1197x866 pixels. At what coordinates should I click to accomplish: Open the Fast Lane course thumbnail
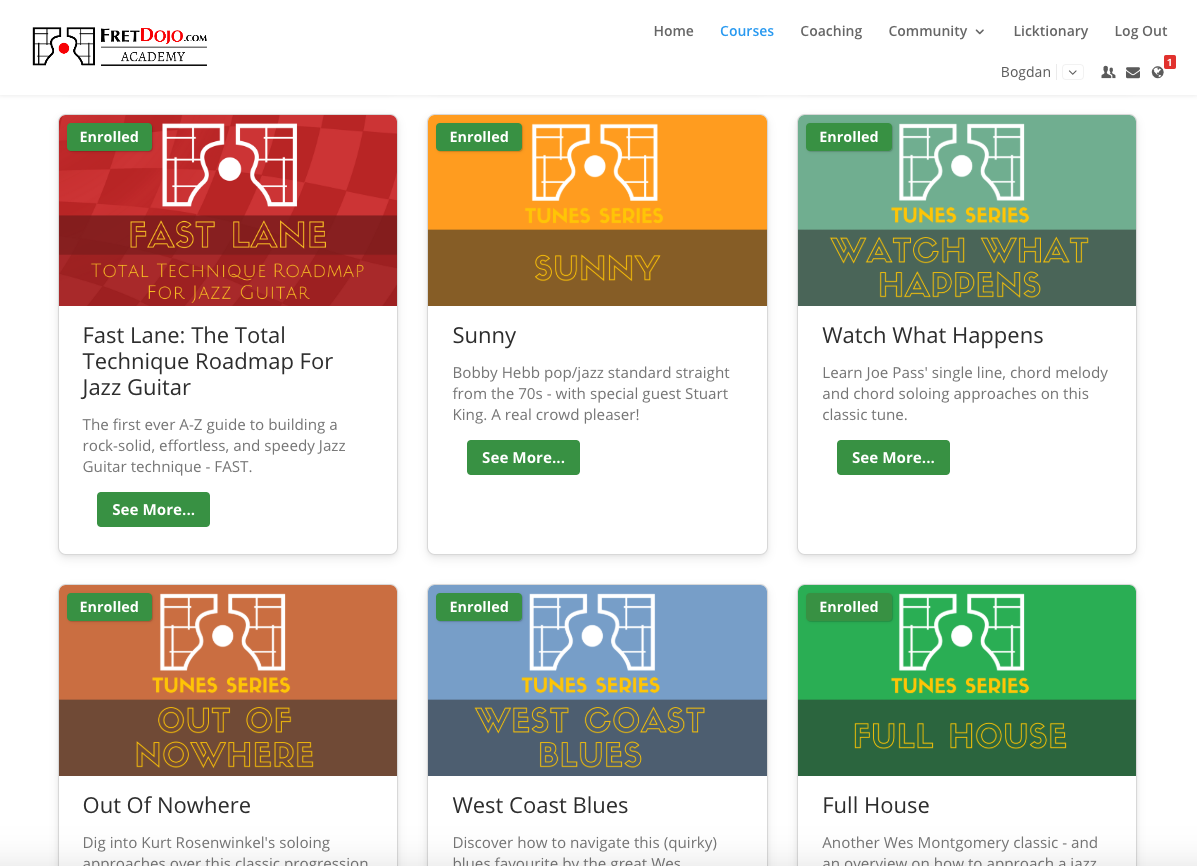pyautogui.click(x=228, y=211)
